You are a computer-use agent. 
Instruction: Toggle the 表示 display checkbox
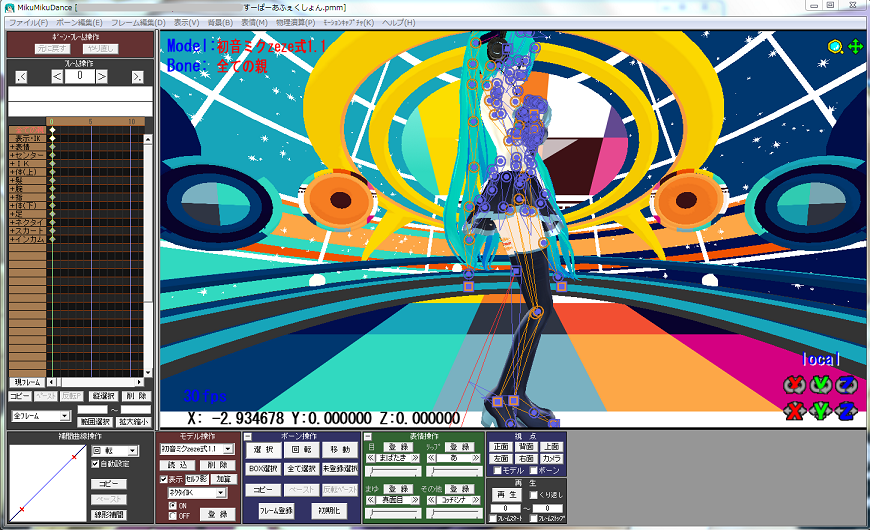tap(164, 479)
